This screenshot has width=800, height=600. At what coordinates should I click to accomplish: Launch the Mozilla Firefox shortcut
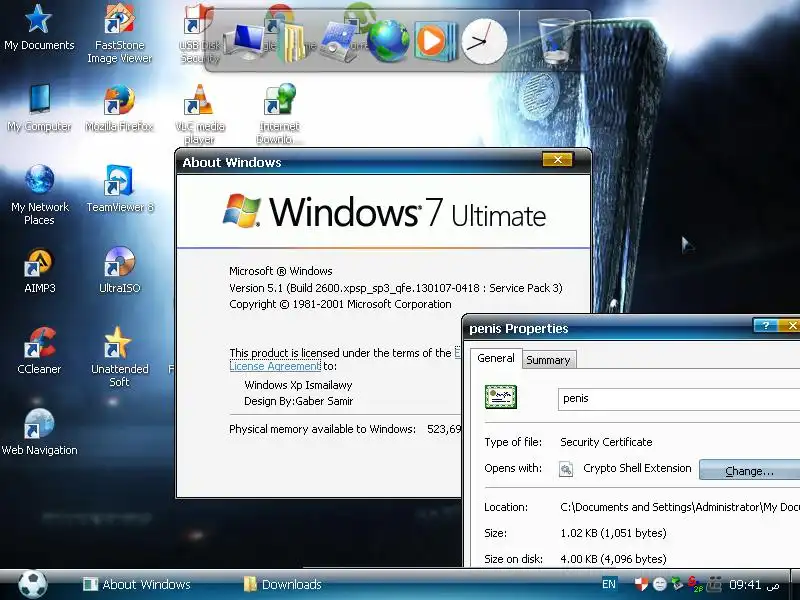(x=119, y=108)
